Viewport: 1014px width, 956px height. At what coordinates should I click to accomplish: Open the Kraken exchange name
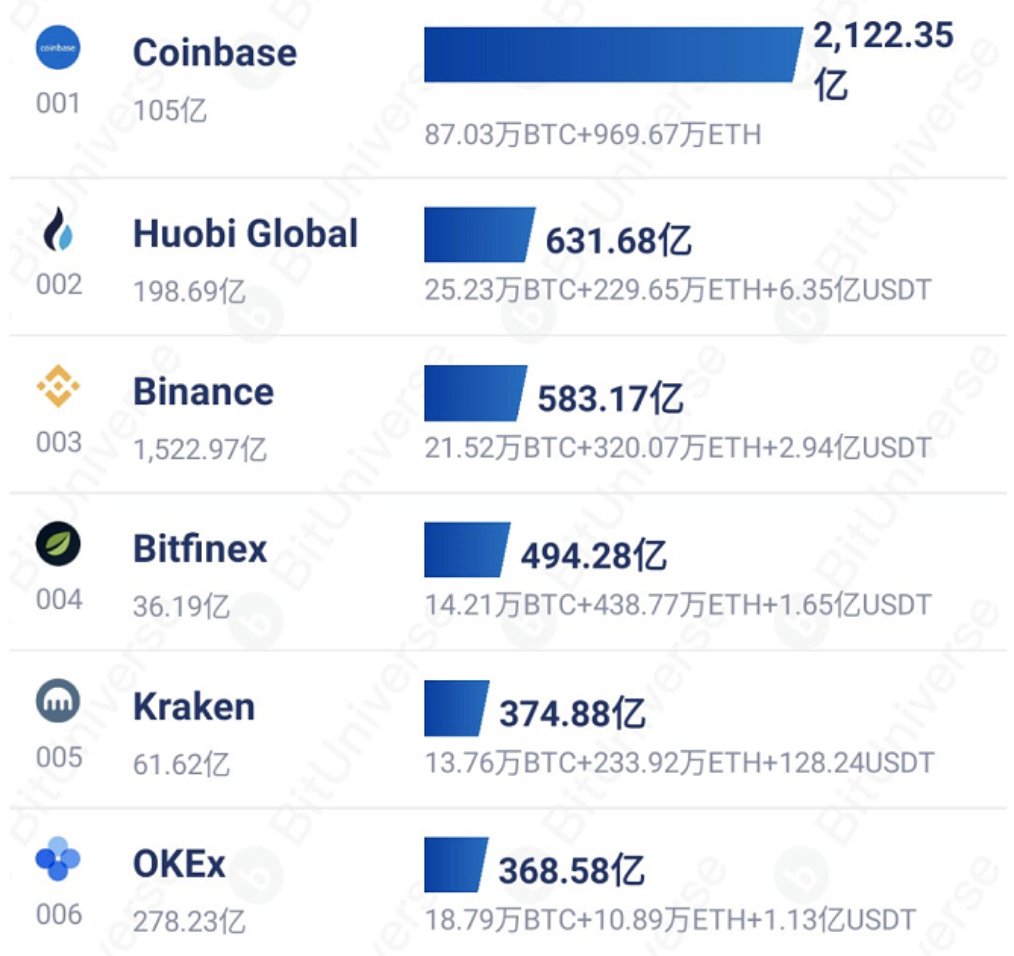194,707
